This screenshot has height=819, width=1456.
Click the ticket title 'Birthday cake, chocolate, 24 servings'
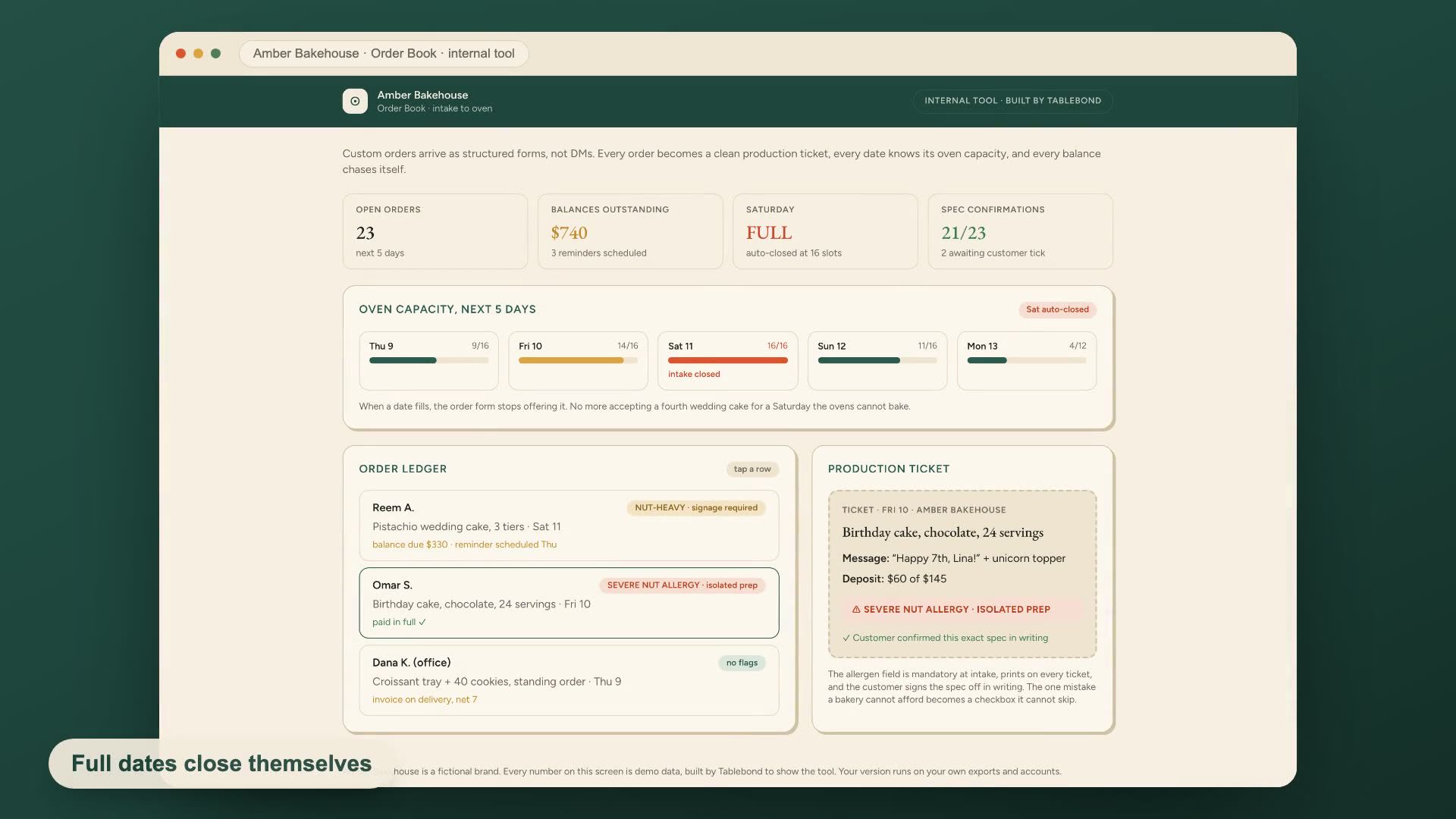pyautogui.click(x=943, y=532)
